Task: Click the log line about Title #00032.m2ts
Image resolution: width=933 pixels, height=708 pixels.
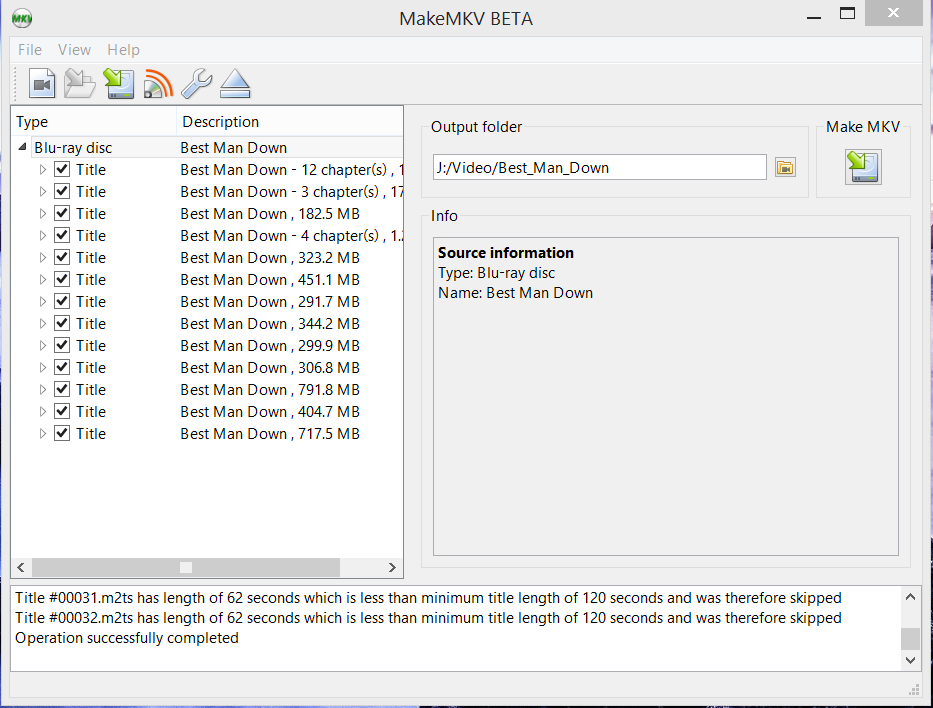Action: (428, 618)
